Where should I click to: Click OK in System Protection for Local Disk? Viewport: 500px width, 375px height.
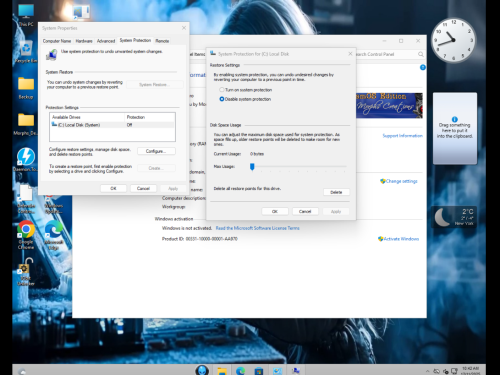[275, 212]
